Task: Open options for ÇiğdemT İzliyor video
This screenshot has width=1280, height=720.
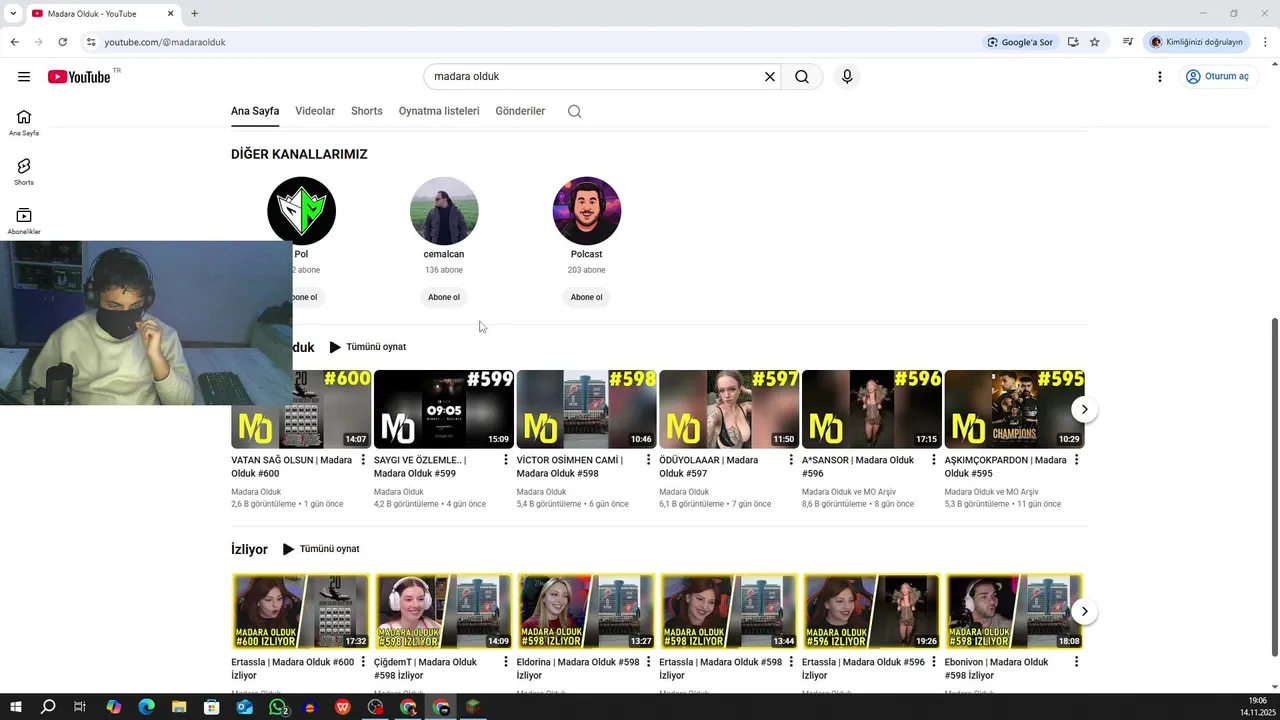Action: (x=505, y=662)
